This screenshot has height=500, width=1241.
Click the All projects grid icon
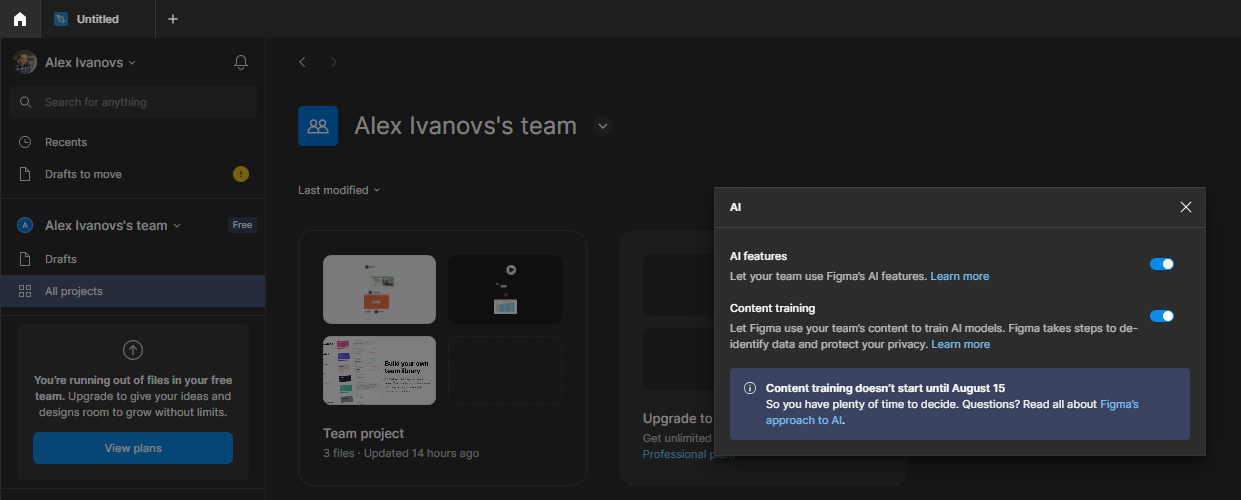tap(25, 291)
